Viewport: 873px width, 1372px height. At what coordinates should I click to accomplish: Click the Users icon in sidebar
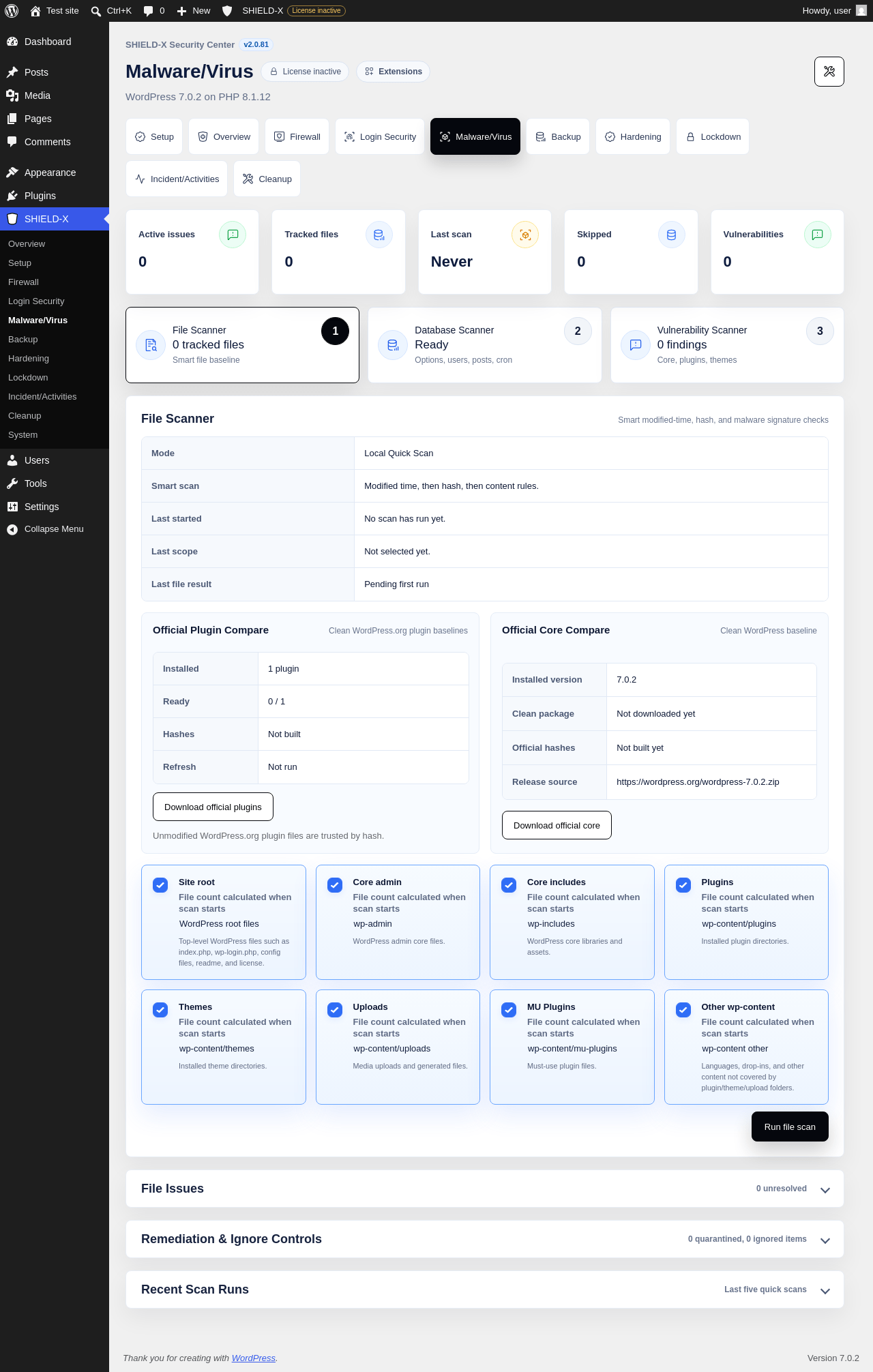12,460
